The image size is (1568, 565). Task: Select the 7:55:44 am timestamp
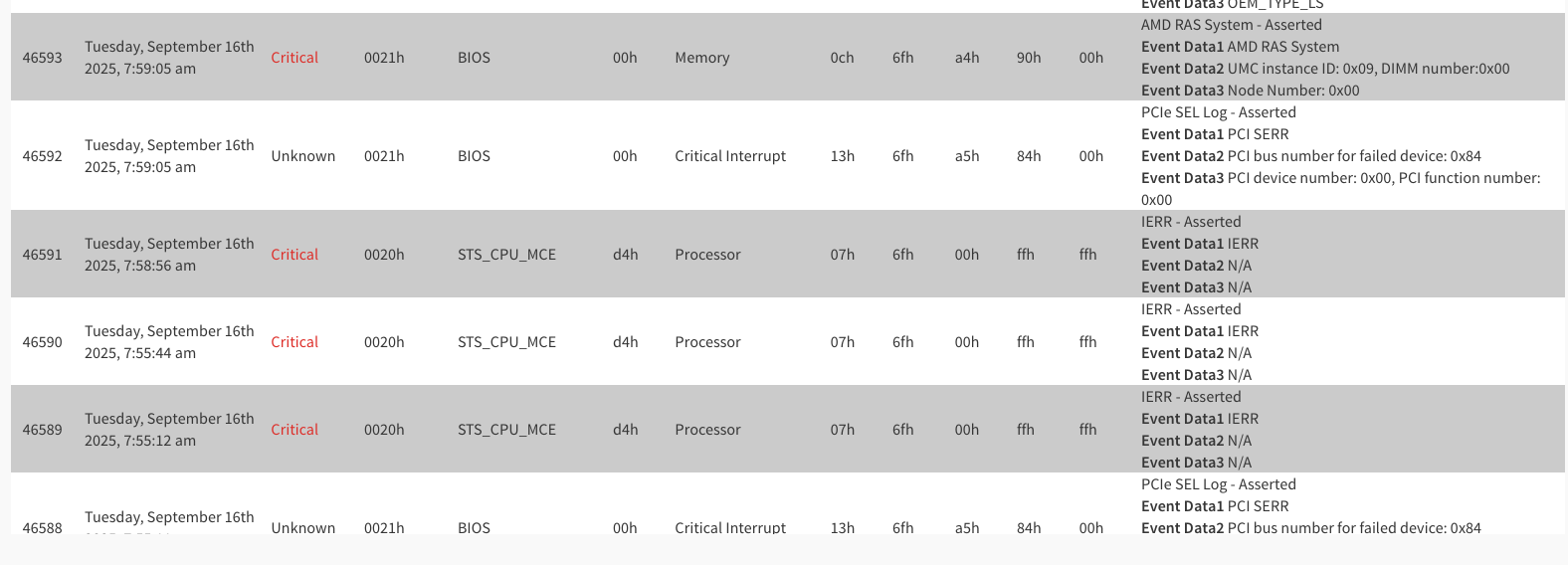pyautogui.click(x=169, y=342)
